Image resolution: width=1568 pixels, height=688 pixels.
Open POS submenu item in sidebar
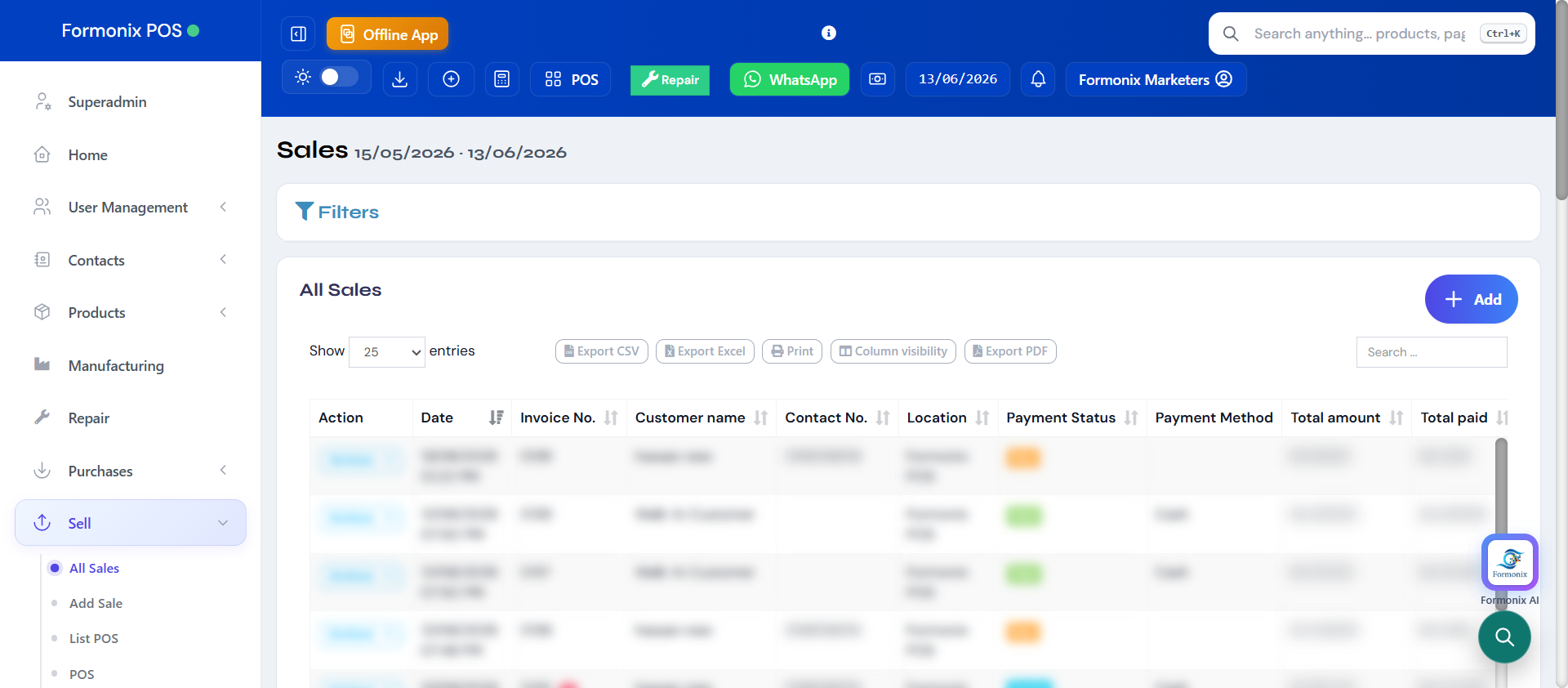(82, 674)
